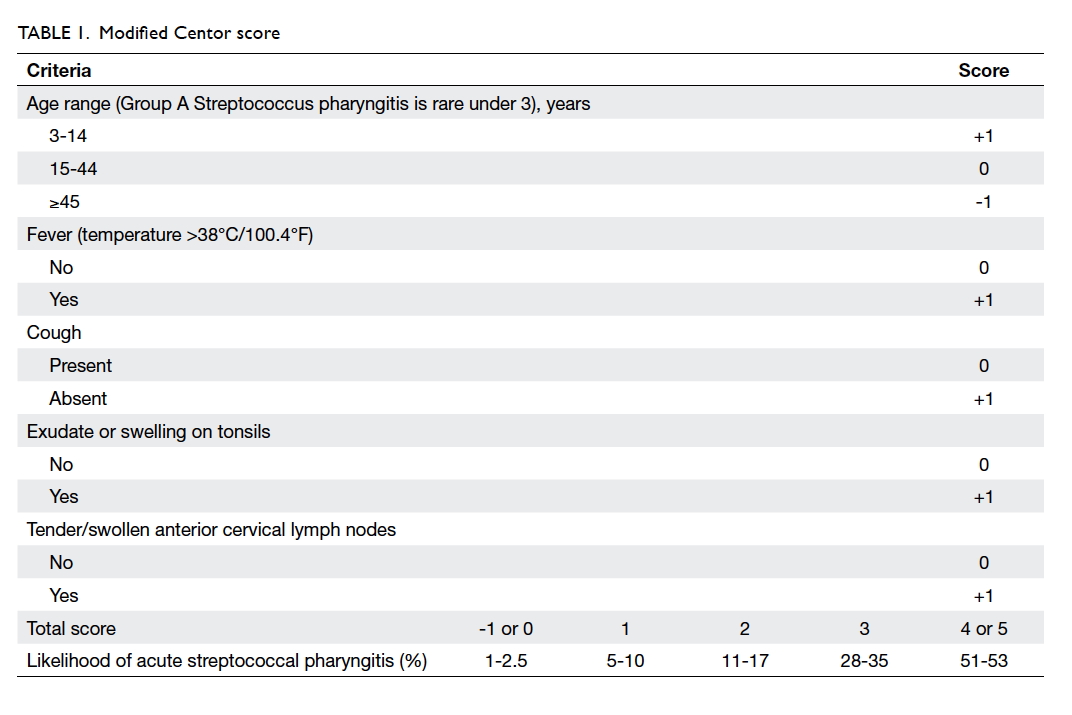Image resolution: width=1072 pixels, height=715 pixels.
Task: Click the Criteria column header
Action: 59,70
